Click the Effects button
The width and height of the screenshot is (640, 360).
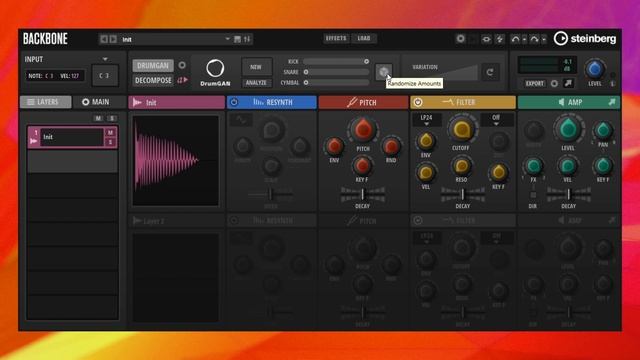[336, 38]
